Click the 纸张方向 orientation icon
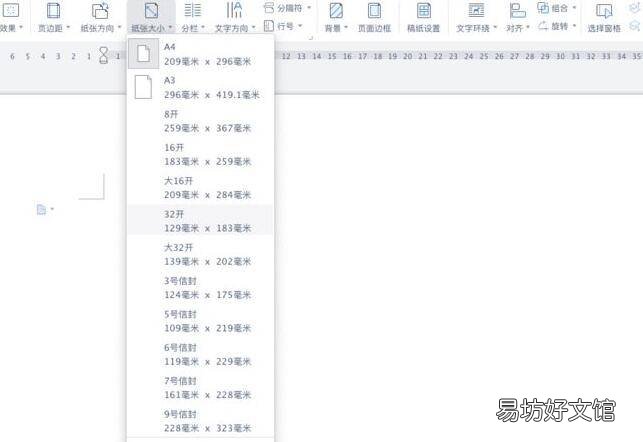This screenshot has width=643, height=442. 100,11
